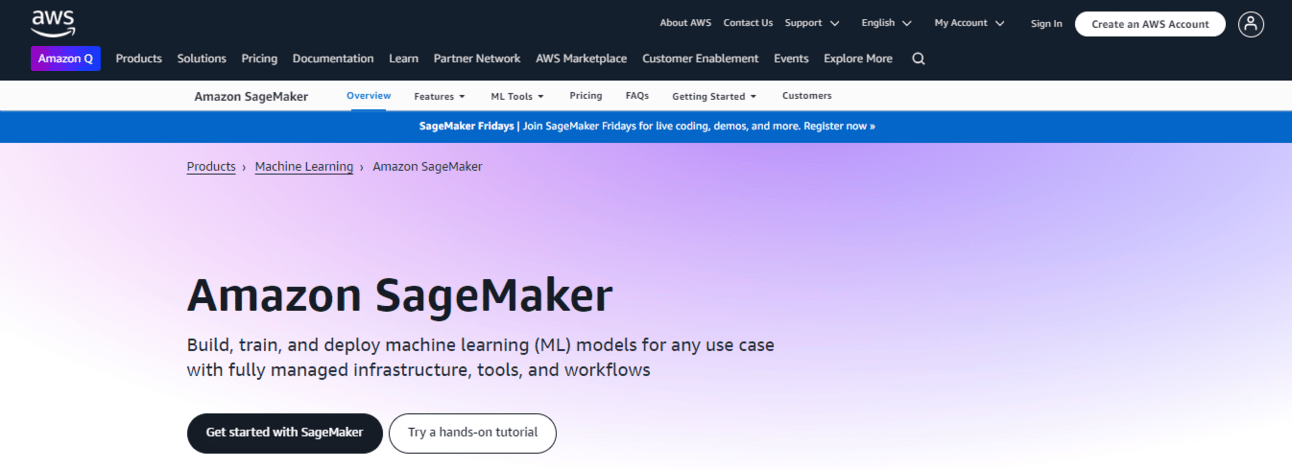Open the Products menu
The width and height of the screenshot is (1292, 469).
139,59
